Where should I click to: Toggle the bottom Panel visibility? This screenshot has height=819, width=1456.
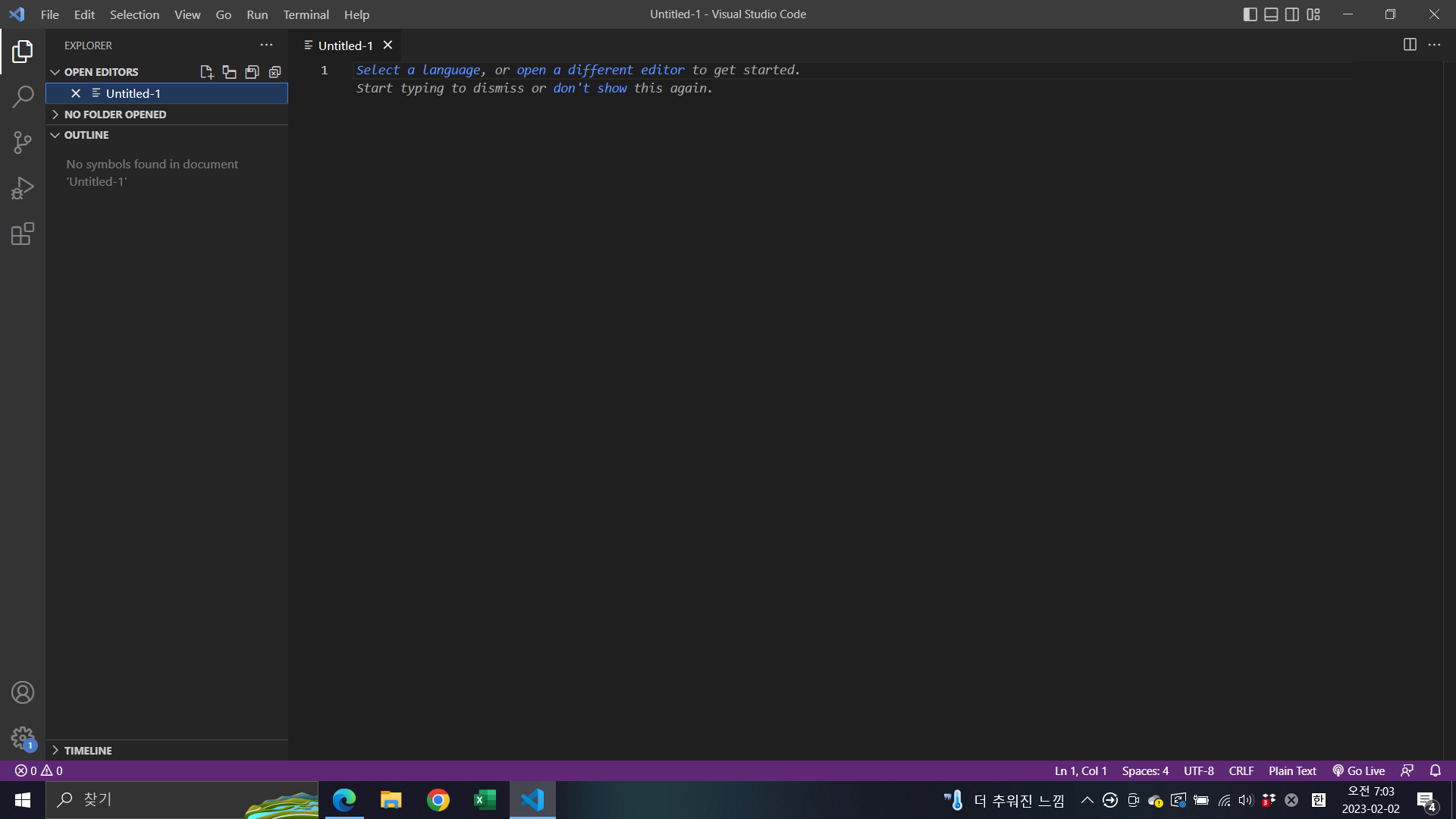(1271, 14)
